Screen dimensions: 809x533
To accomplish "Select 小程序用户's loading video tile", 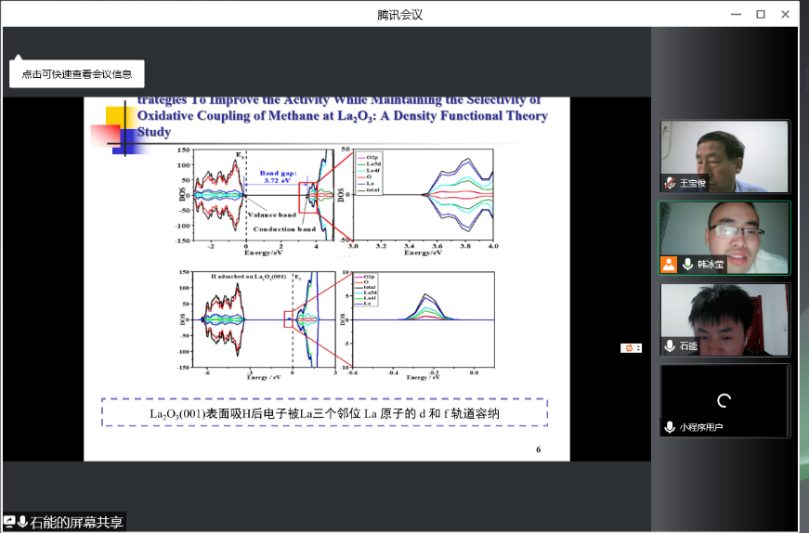I will pos(724,399).
